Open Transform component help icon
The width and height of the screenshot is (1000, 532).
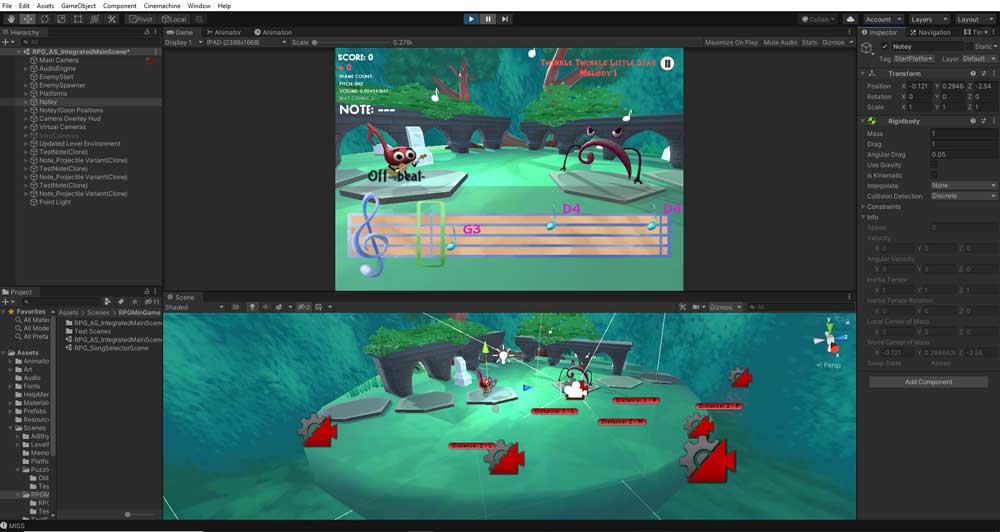[973, 73]
